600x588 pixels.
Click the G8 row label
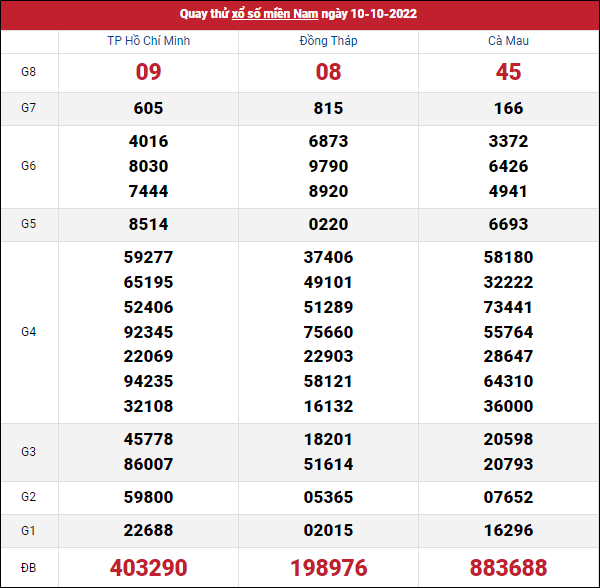(29, 72)
